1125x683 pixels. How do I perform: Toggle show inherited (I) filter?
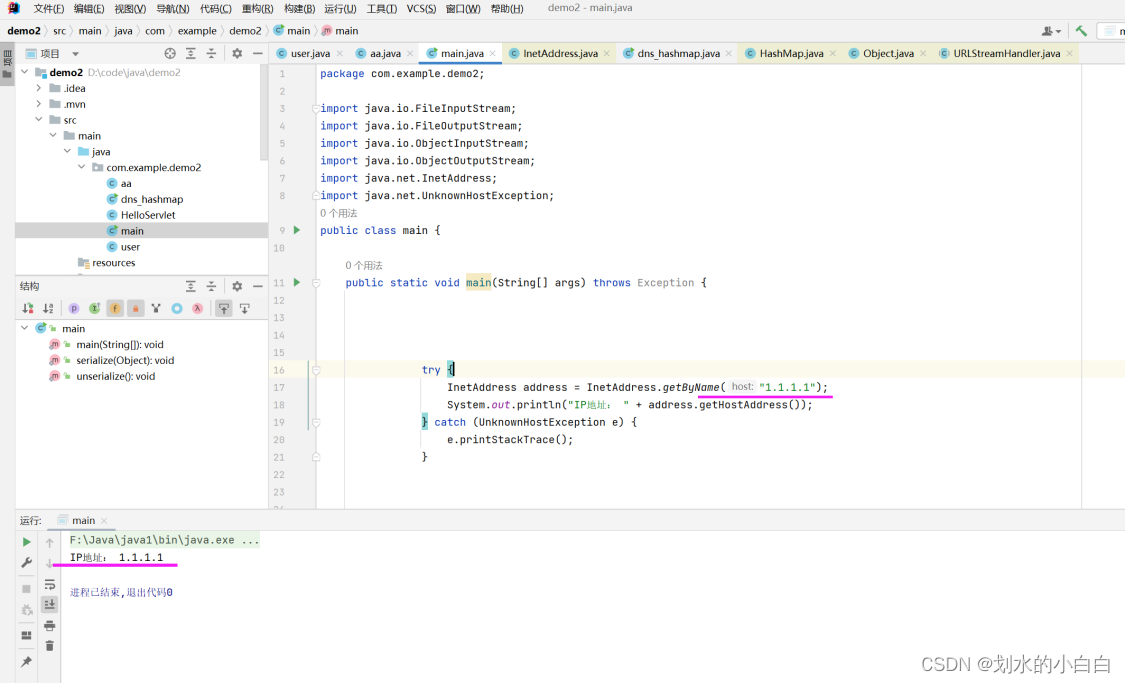[x=94, y=308]
